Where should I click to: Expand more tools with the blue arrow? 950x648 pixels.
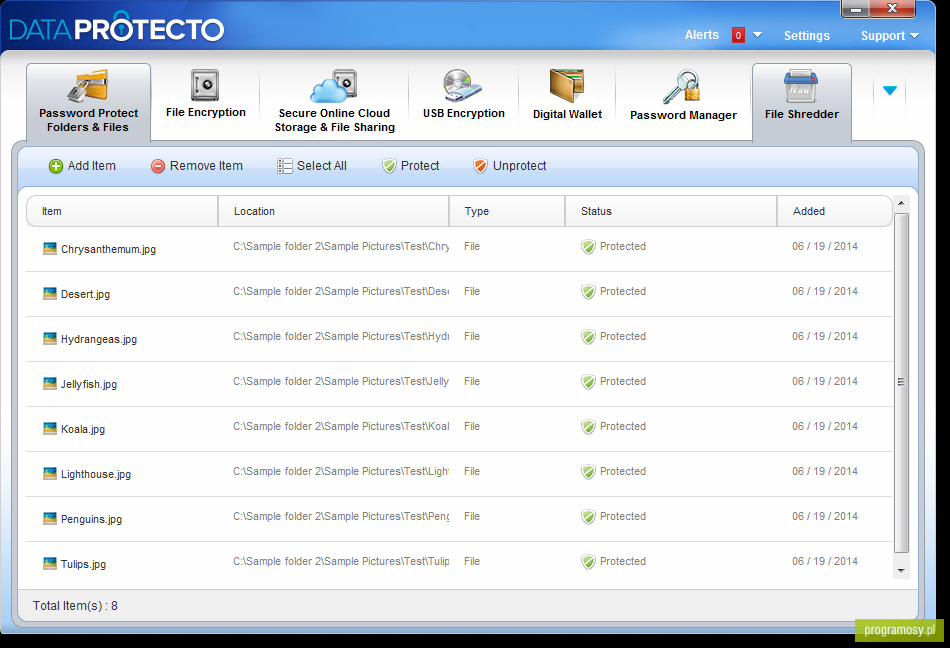click(889, 91)
